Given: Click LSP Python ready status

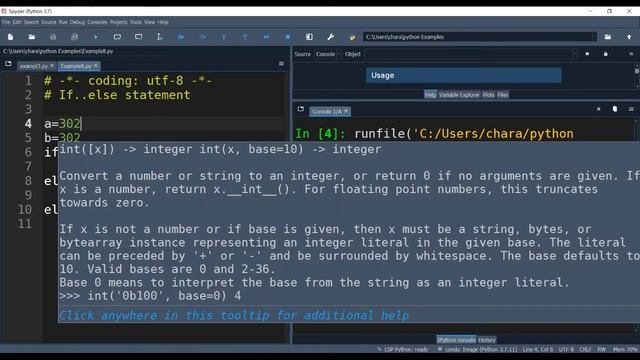Looking at the screenshot, I should (403, 349).
